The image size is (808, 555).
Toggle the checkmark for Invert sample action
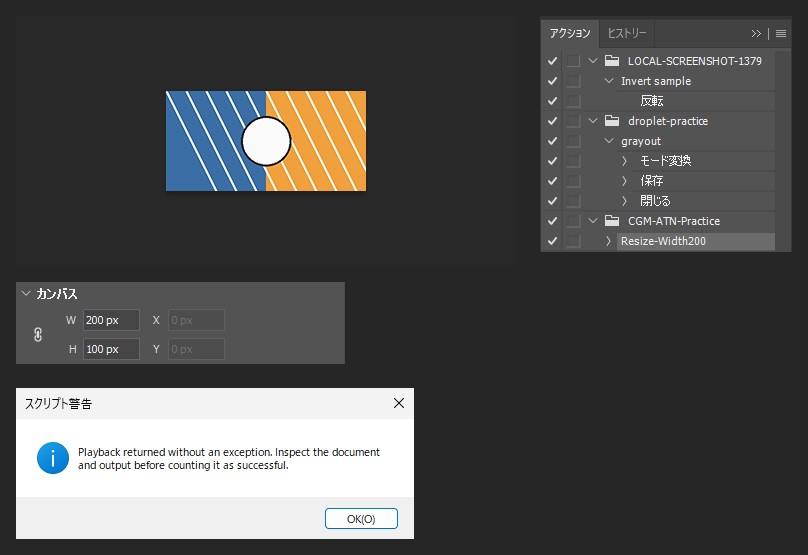pos(552,81)
